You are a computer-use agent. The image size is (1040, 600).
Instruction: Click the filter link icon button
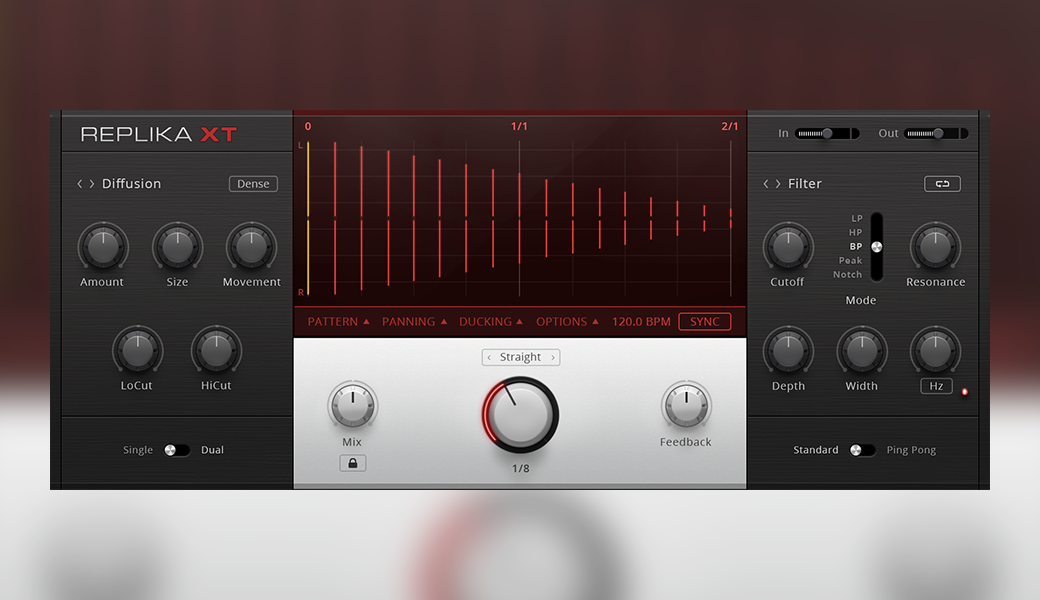pos(942,184)
